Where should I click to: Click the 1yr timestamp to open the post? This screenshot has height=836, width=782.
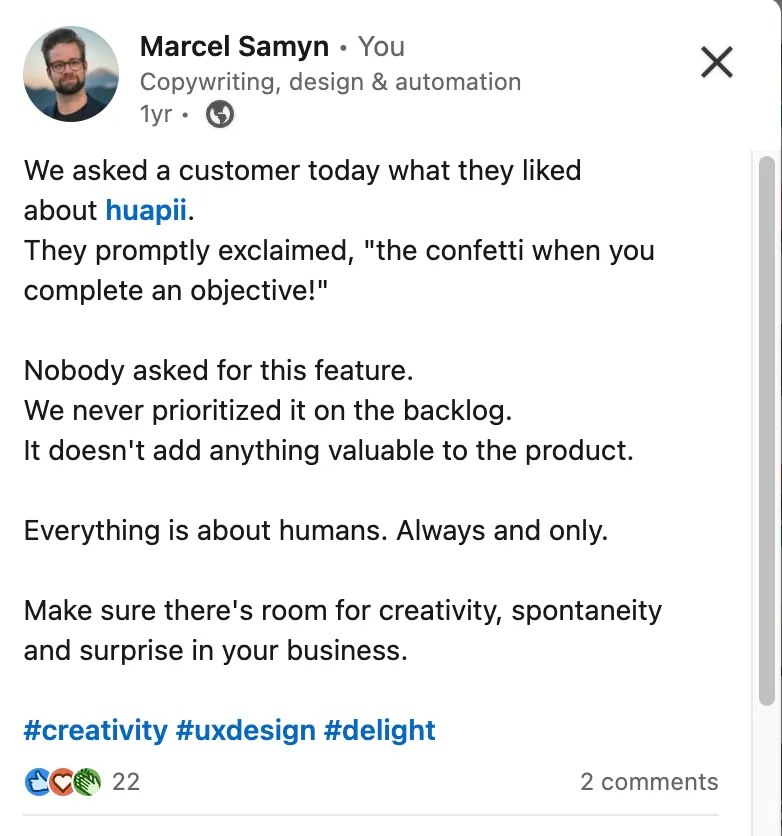[x=156, y=114]
